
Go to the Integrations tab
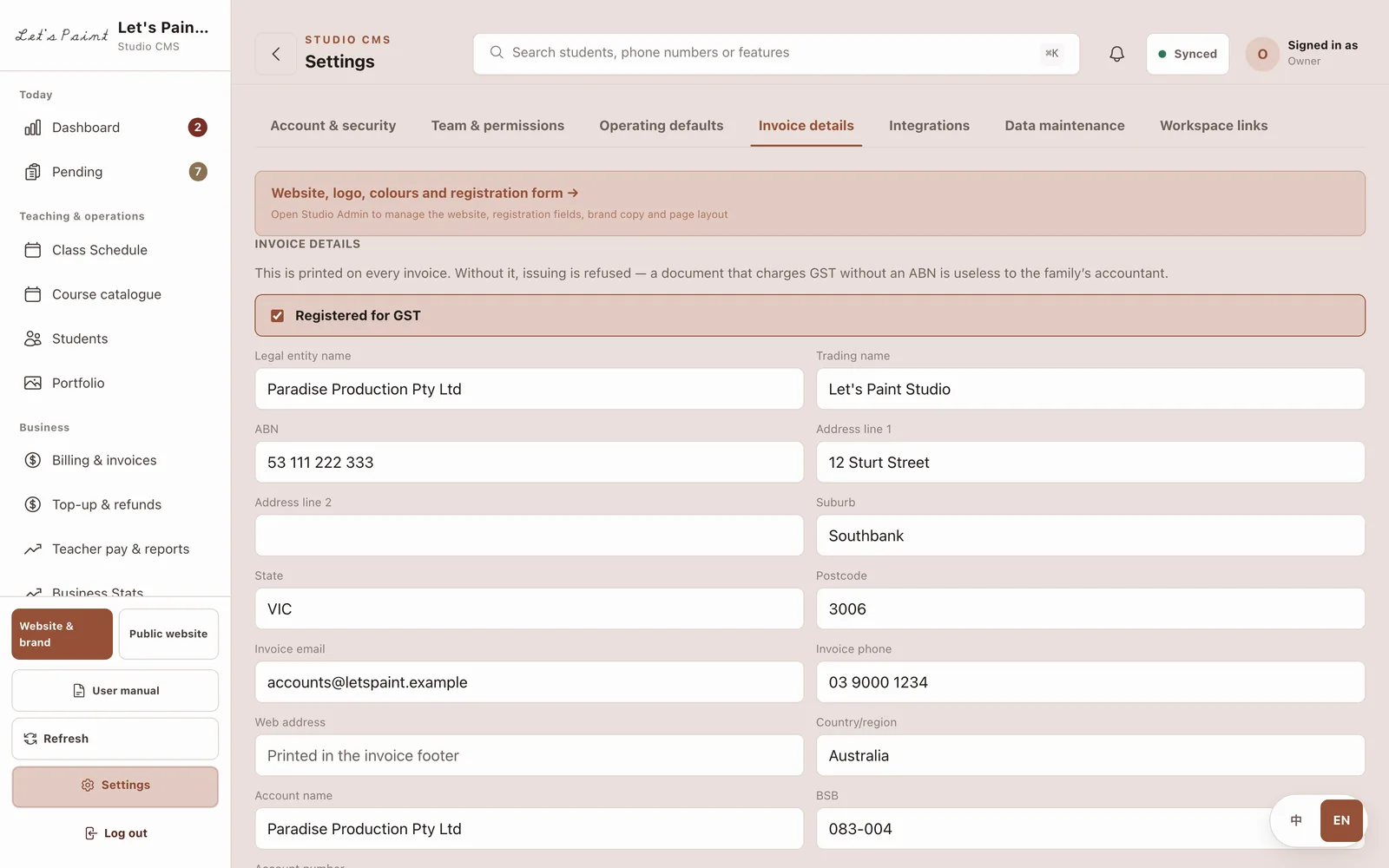click(x=929, y=126)
